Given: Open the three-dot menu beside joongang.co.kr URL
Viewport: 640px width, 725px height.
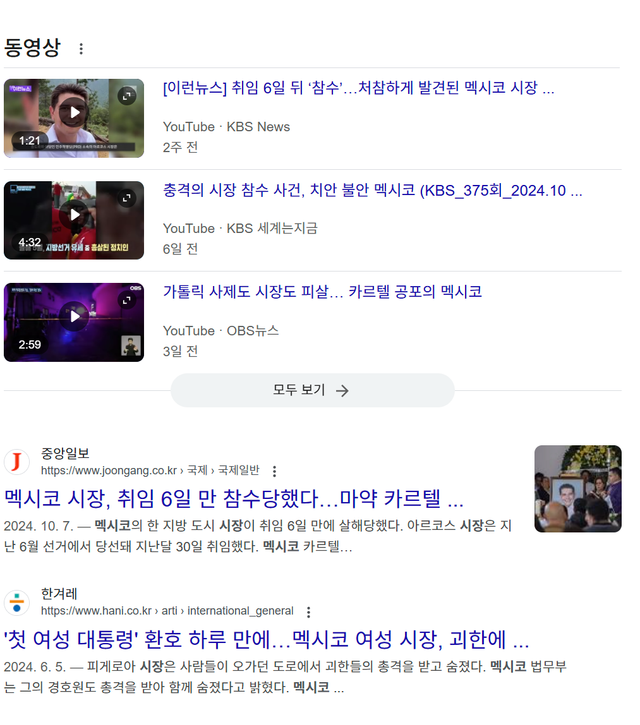Looking at the screenshot, I should click(275, 471).
